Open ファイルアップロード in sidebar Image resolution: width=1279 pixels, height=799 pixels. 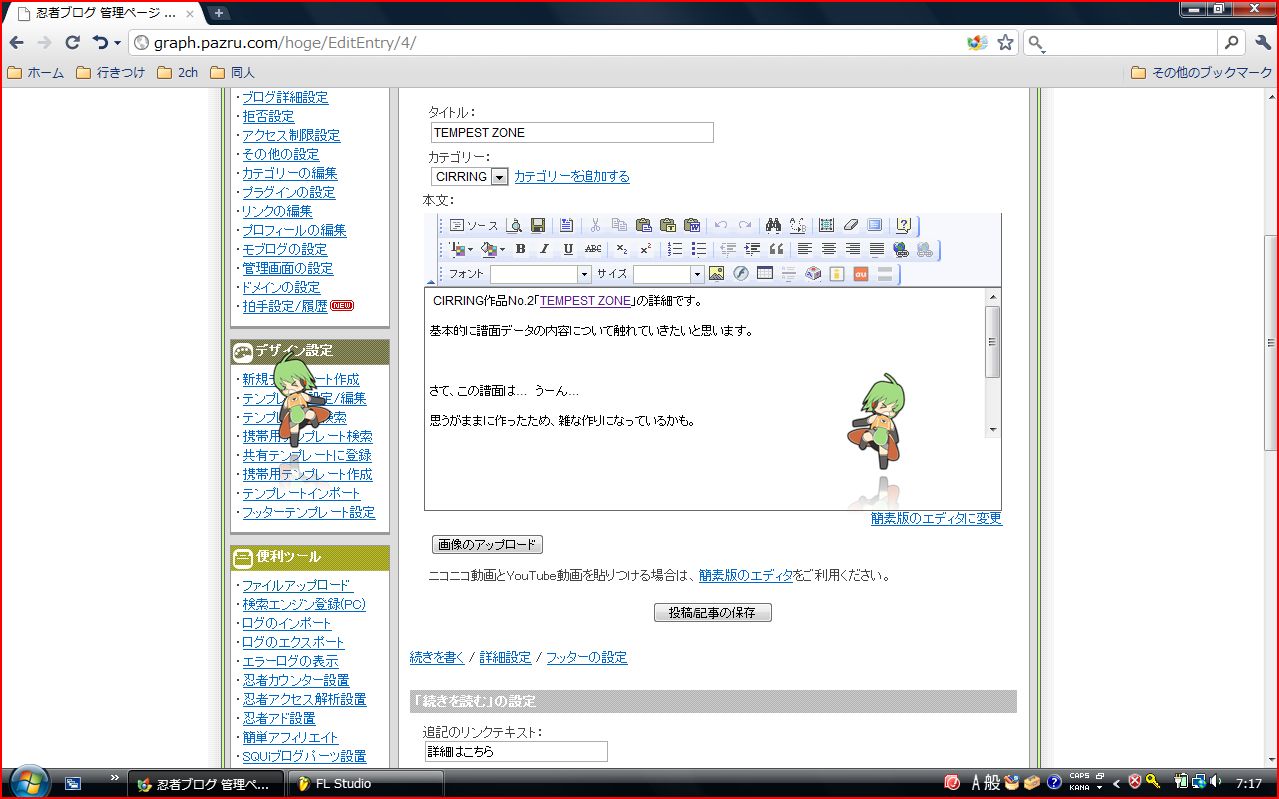(x=296, y=585)
